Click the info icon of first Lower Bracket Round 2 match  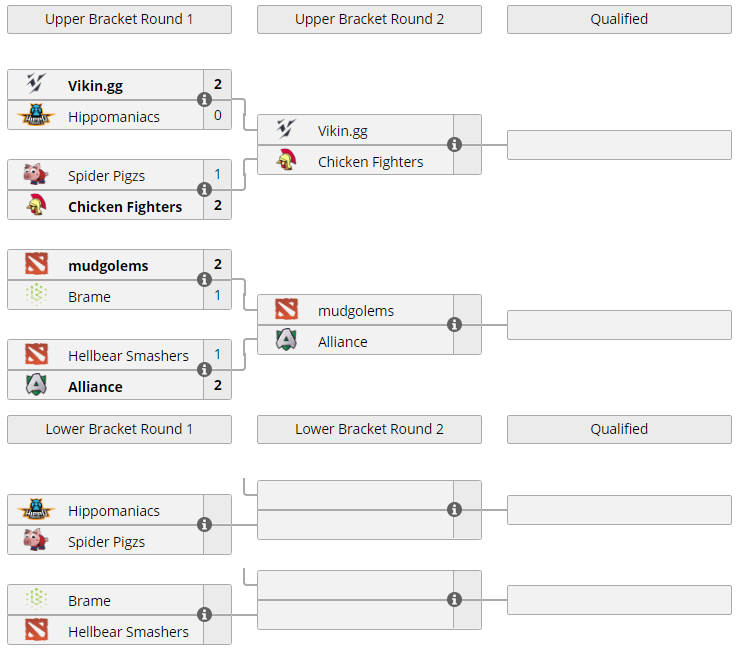pos(455,510)
